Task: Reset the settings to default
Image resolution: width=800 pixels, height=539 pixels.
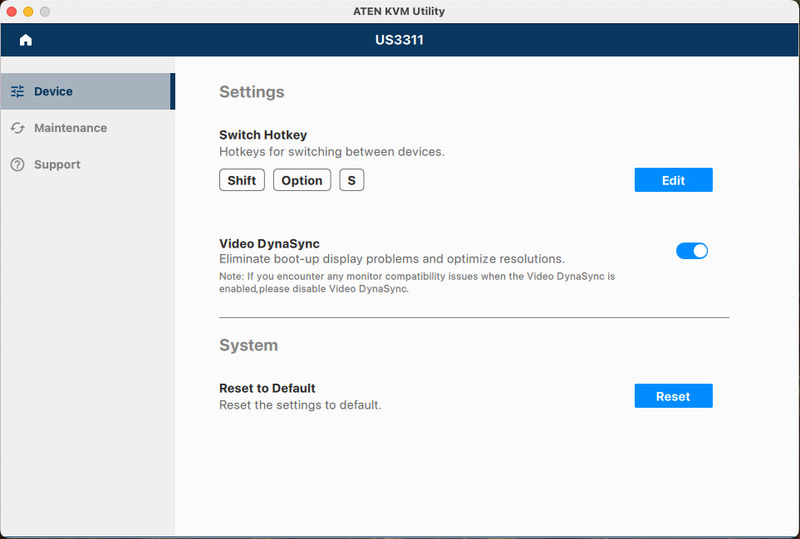Action: tap(673, 396)
